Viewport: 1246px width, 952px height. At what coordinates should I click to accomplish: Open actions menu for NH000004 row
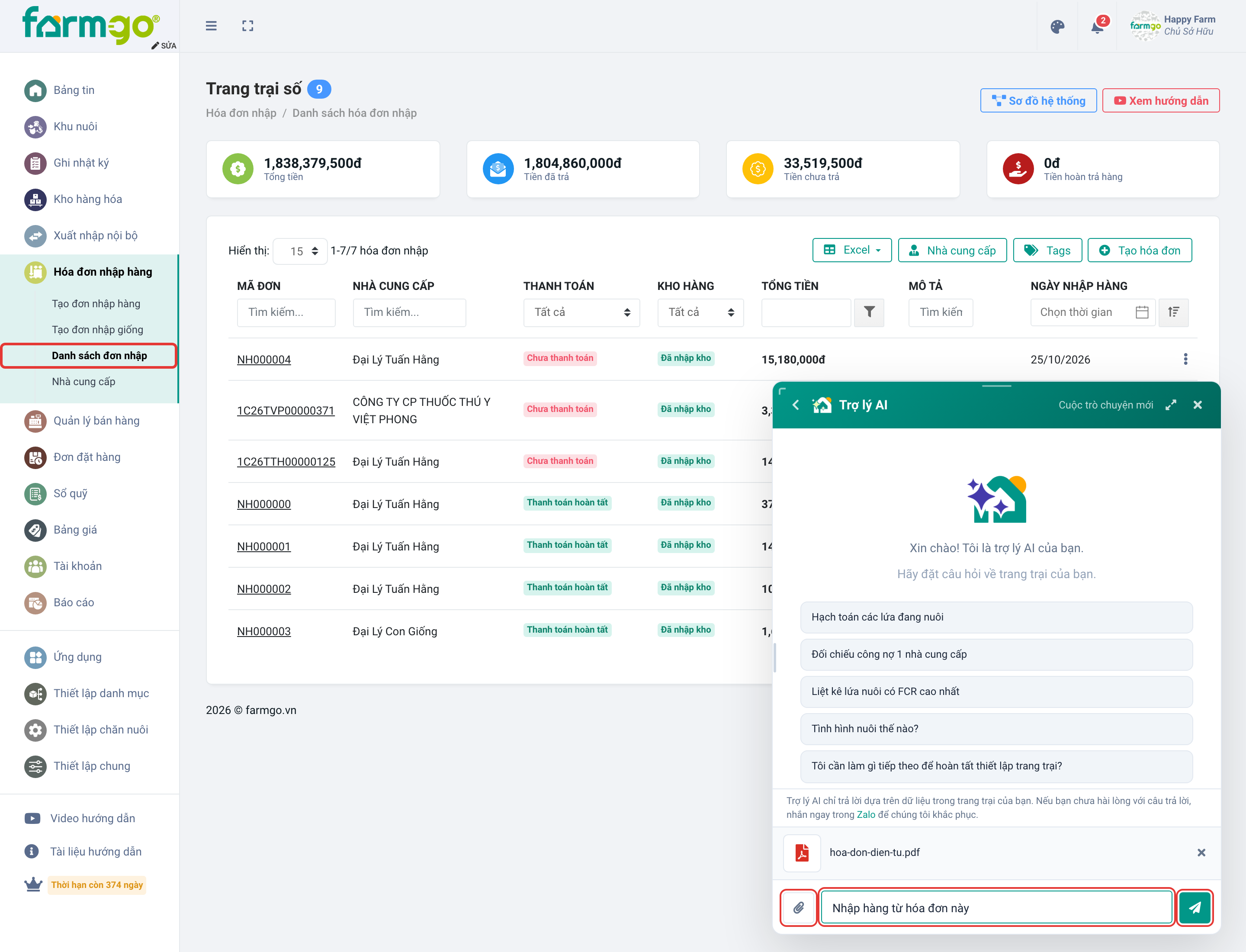click(1185, 359)
